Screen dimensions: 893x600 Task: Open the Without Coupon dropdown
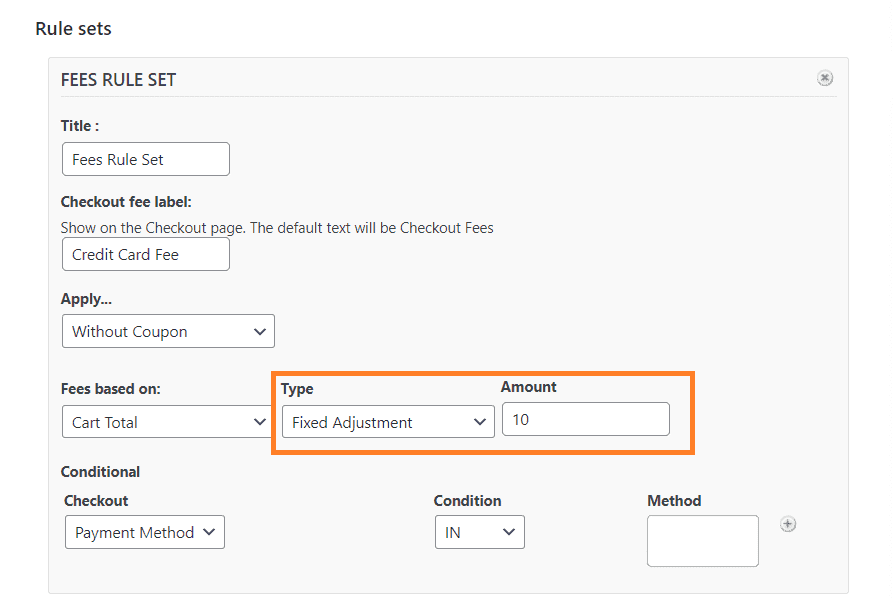coord(168,331)
